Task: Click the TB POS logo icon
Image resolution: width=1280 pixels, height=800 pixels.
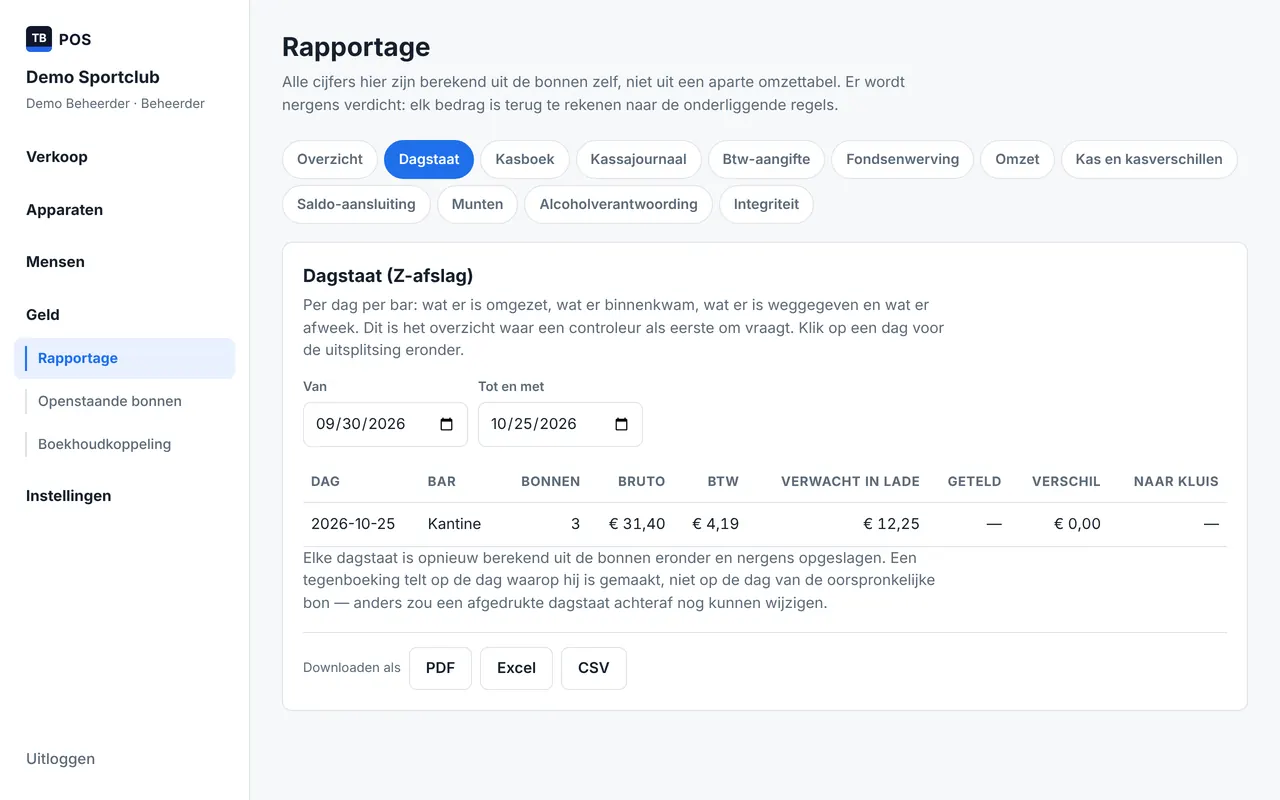Action: [x=39, y=39]
